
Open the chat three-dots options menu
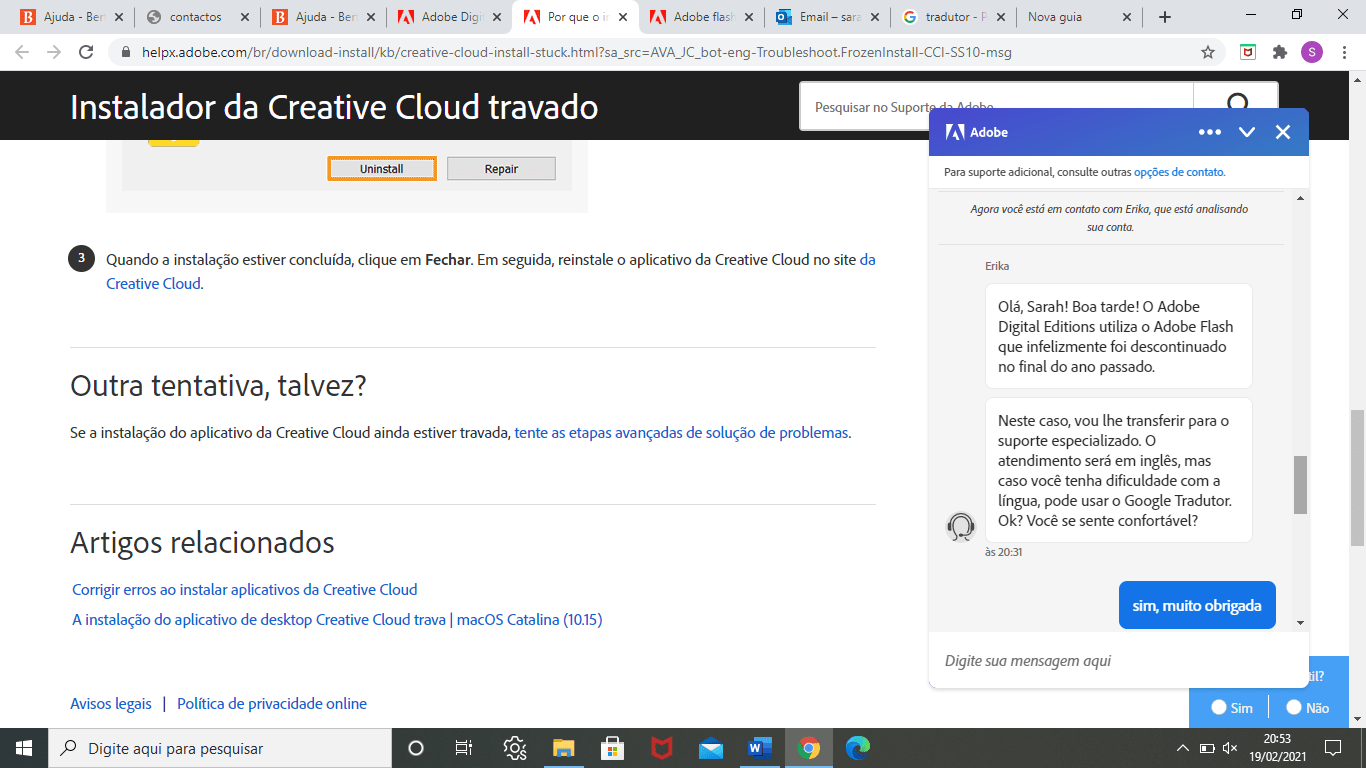click(1210, 132)
